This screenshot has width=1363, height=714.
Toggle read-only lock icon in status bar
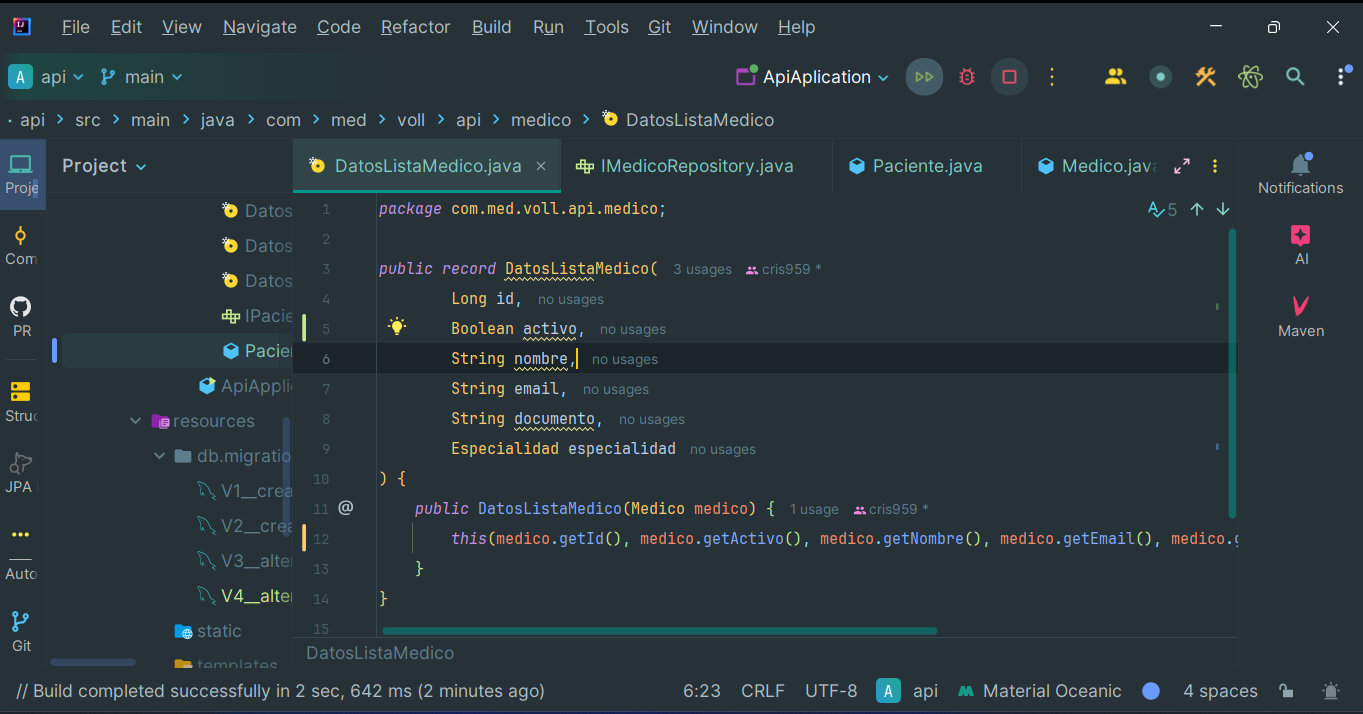click(1287, 691)
